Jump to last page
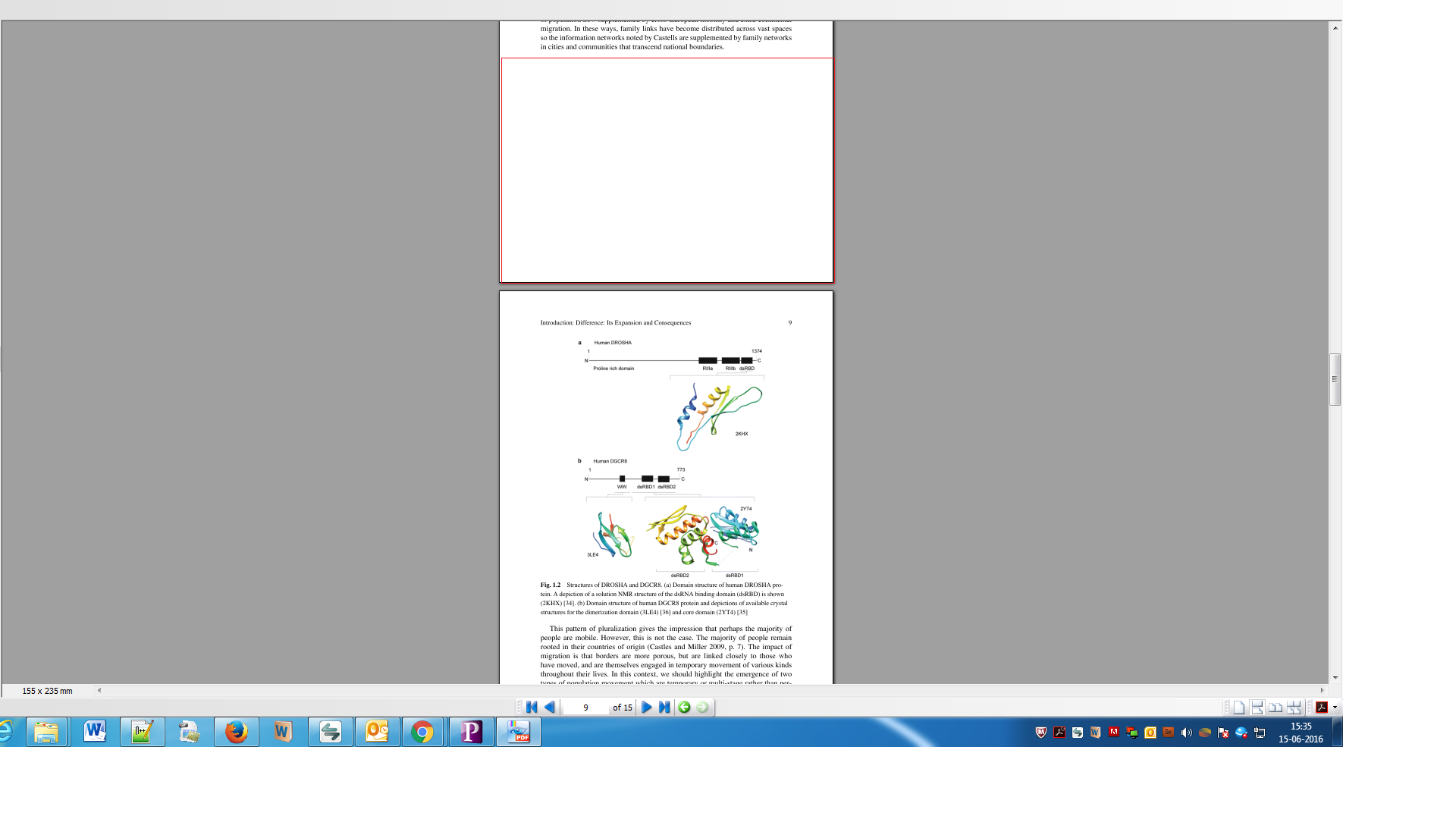Image resolution: width=1456 pixels, height=819 pixels. click(x=664, y=707)
